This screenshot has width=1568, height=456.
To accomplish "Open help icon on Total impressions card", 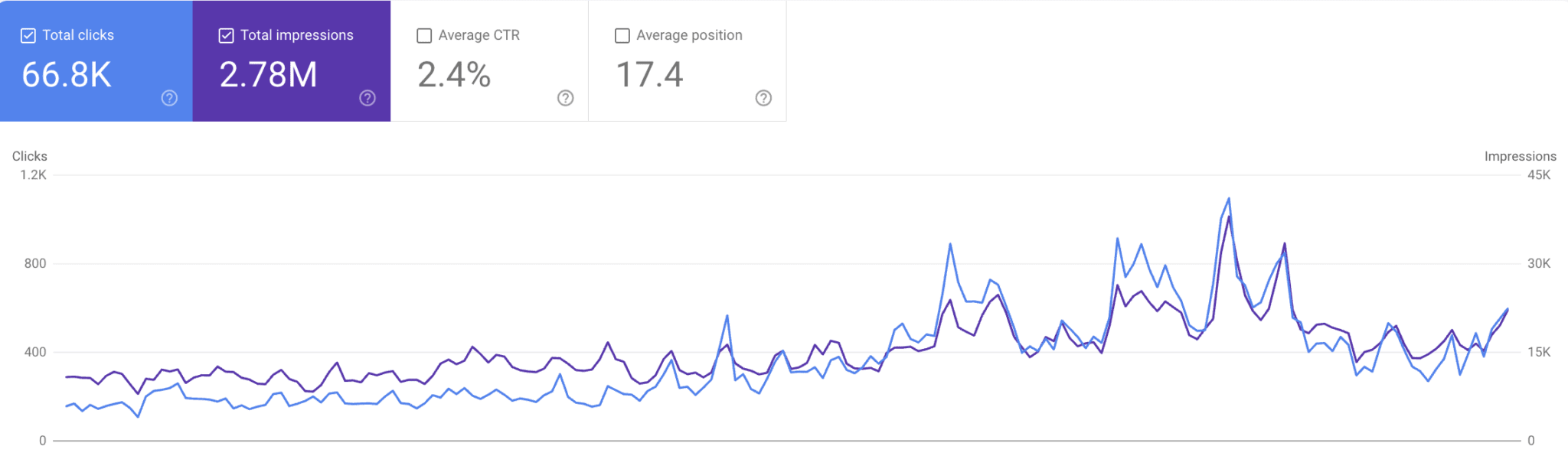I will click(367, 98).
